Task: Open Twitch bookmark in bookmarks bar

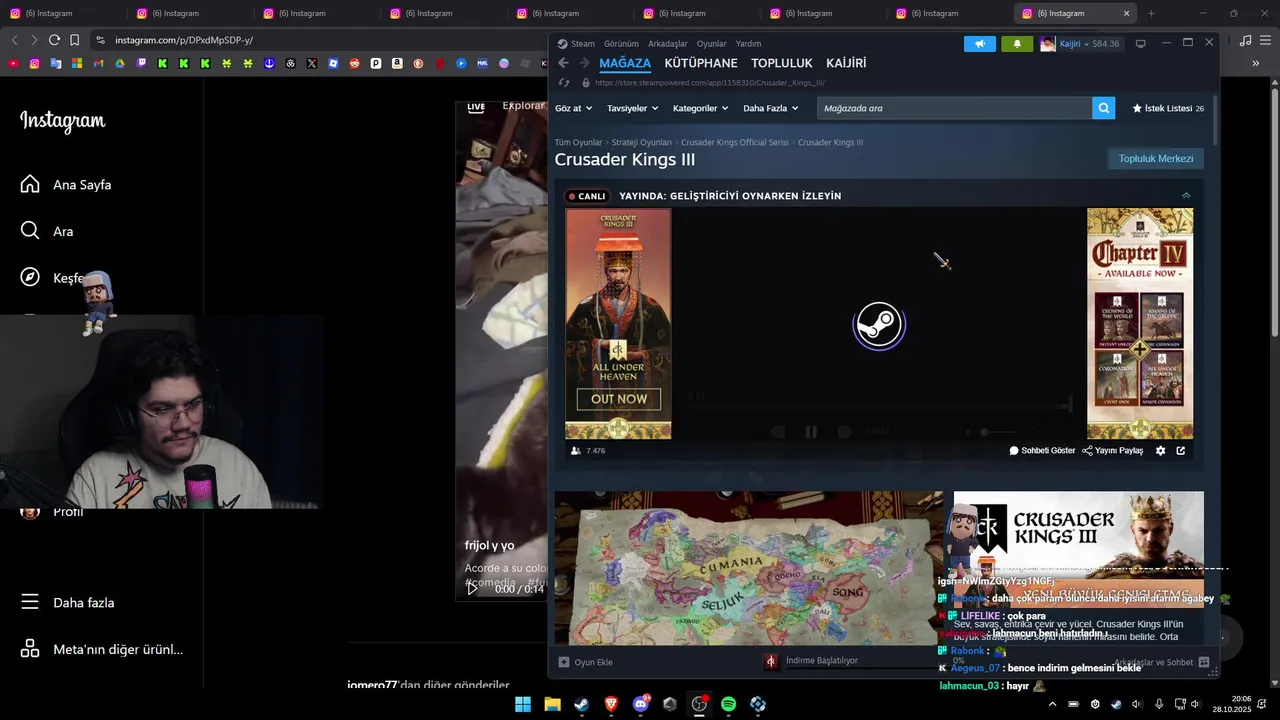Action: (140, 63)
